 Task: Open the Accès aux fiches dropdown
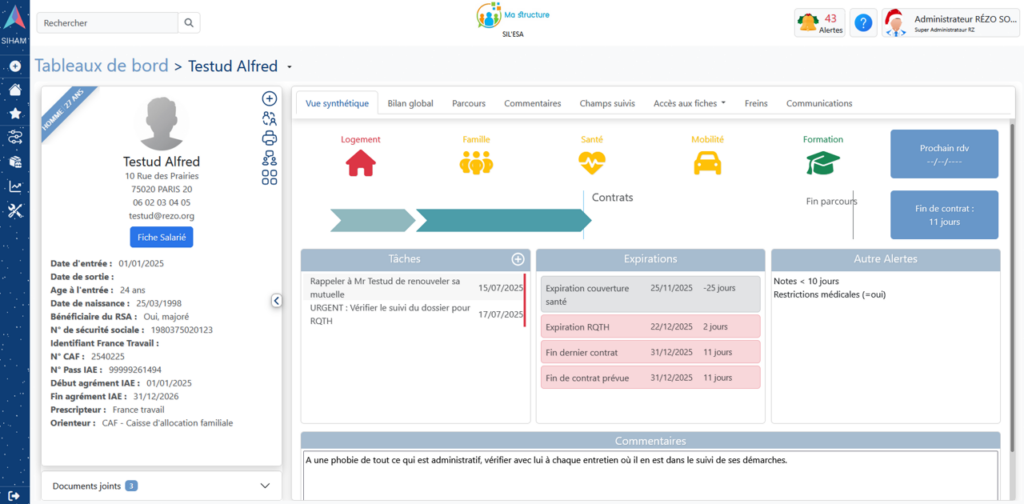(x=688, y=103)
